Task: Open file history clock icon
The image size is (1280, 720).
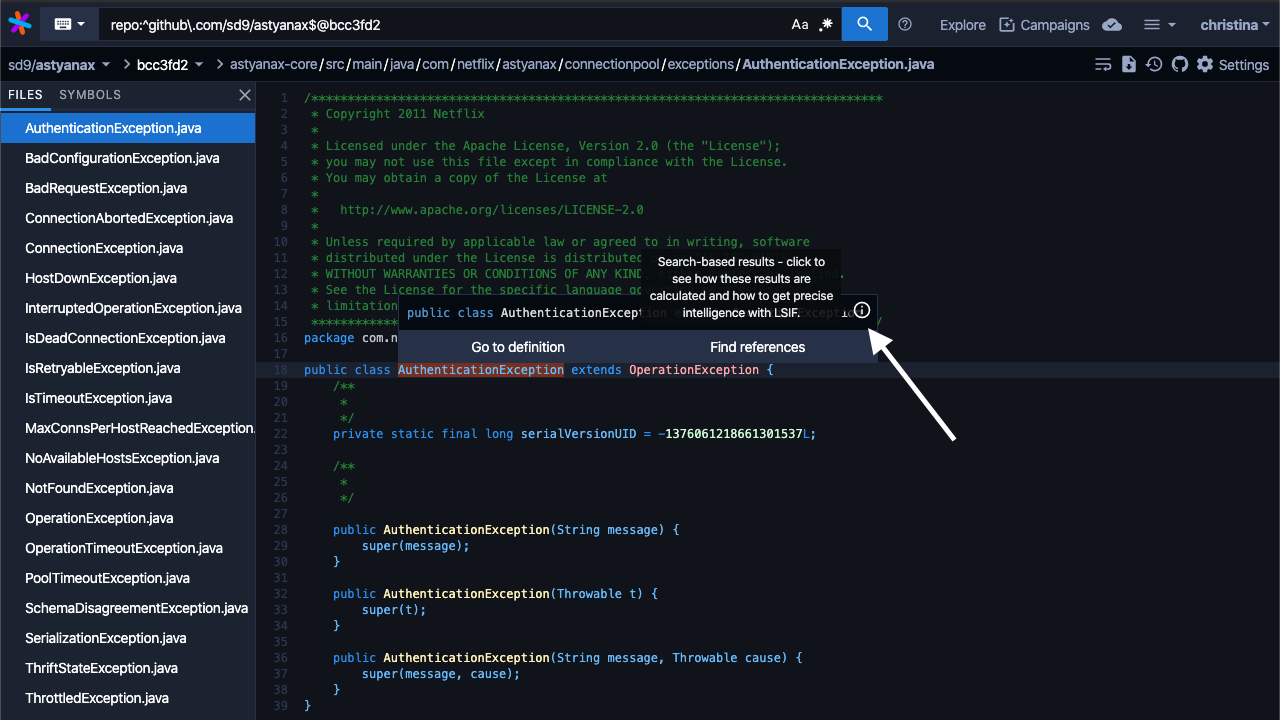Action: click(1154, 64)
